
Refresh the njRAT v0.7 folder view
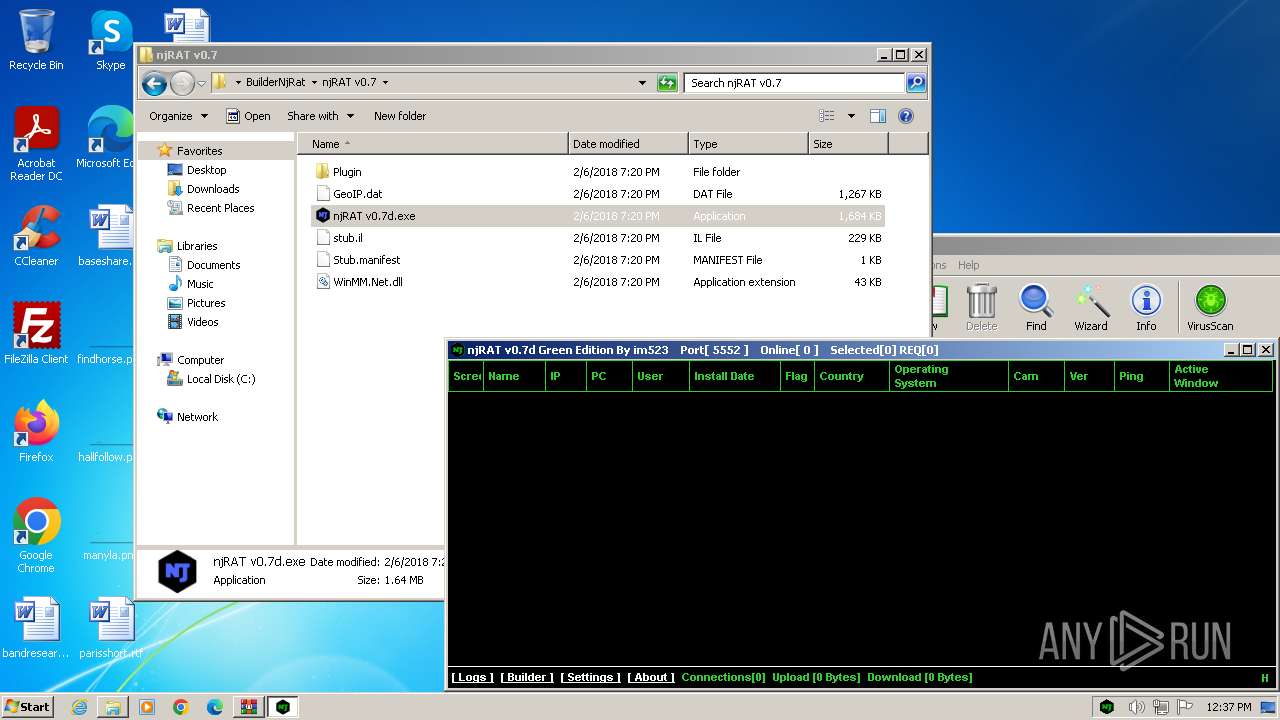667,83
